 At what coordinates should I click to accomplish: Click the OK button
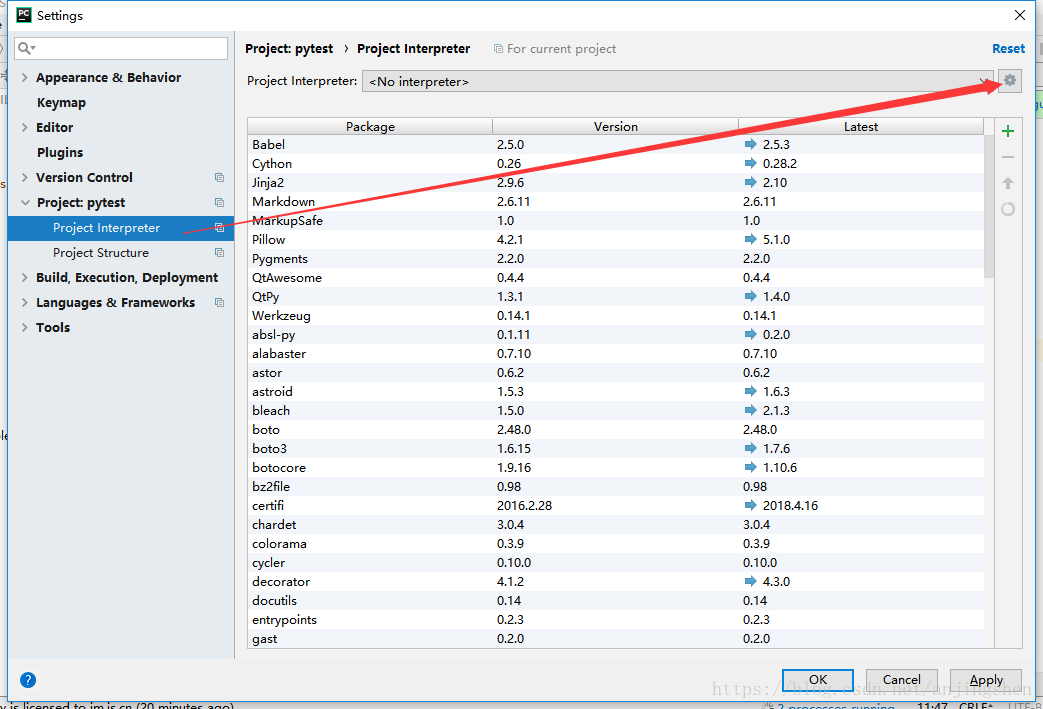pos(818,680)
